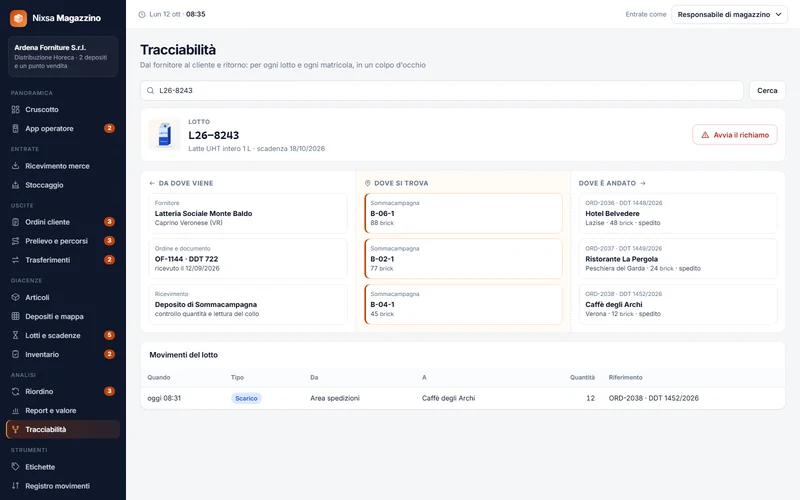Screen dimensions: 800x500
Task: Click the Cerca button
Action: point(767,90)
